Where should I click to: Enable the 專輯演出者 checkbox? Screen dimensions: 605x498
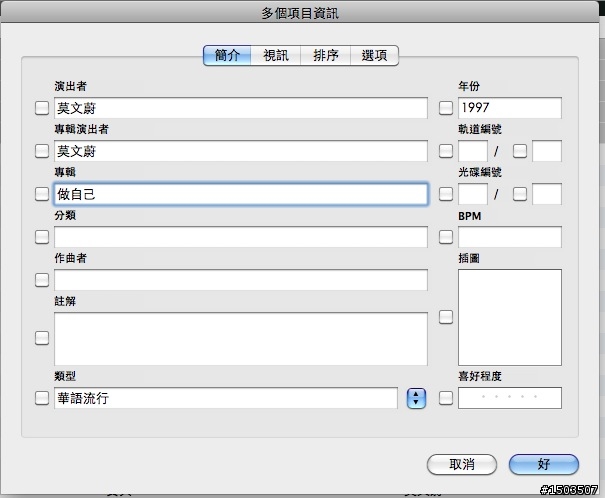tap(42, 151)
